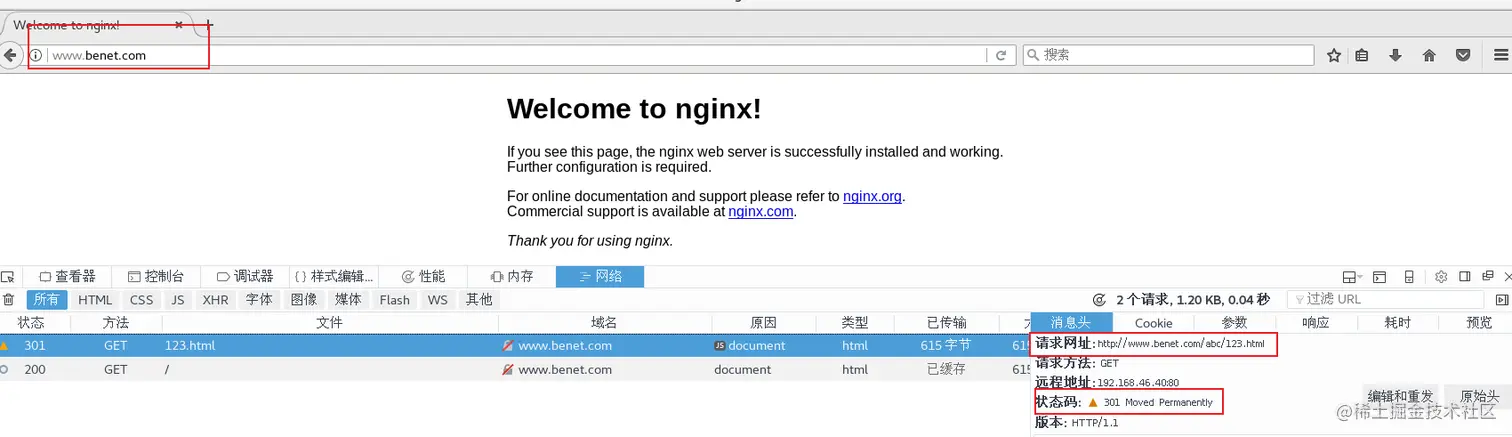Close the Welcome to nginx tab
The height and width of the screenshot is (437, 1512).
tap(178, 25)
